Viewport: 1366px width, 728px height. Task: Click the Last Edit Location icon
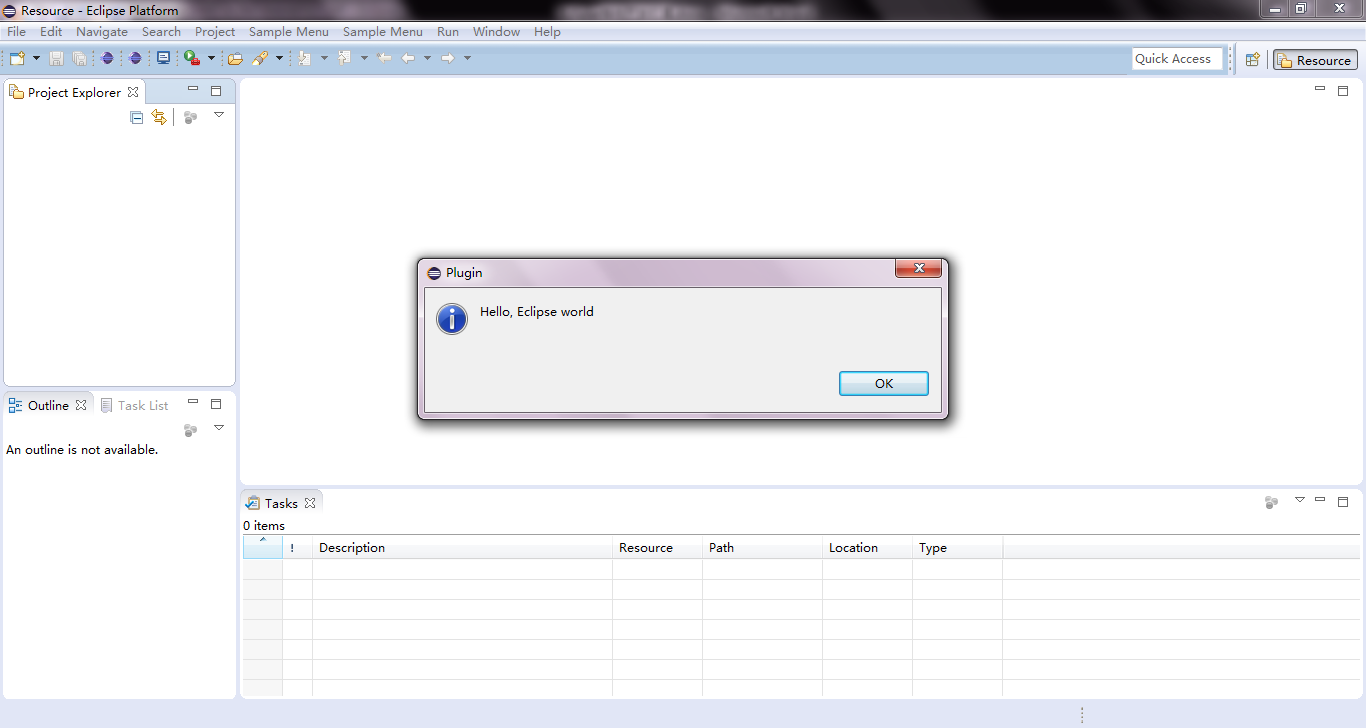coord(384,59)
